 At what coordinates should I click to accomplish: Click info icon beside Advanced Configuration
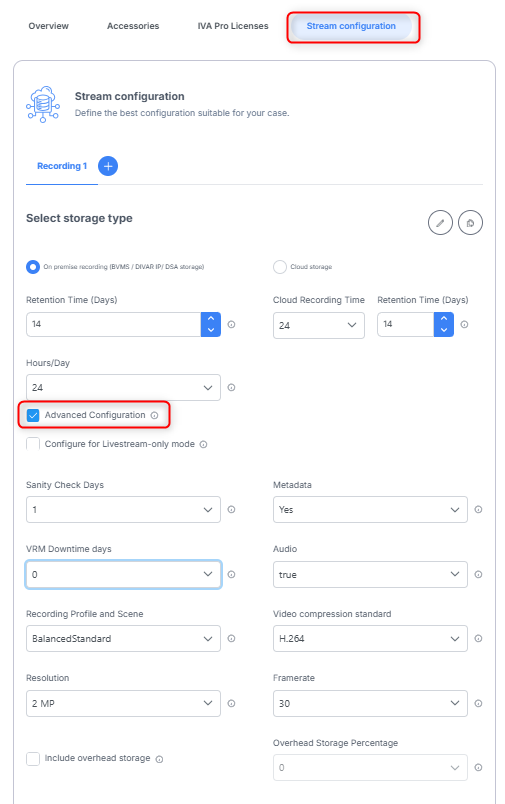point(154,415)
